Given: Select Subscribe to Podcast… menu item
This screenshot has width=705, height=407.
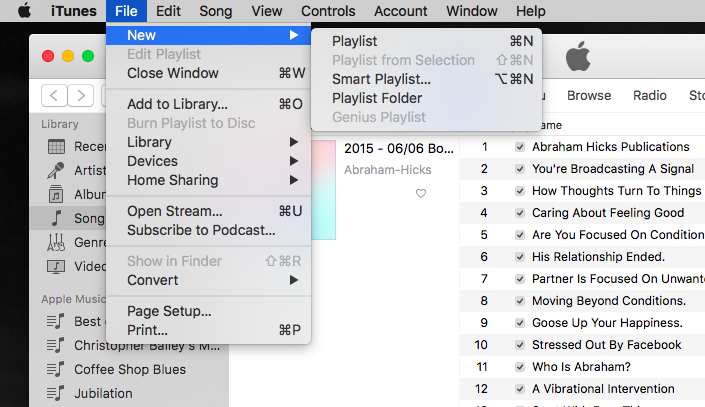Looking at the screenshot, I should click(209, 230).
